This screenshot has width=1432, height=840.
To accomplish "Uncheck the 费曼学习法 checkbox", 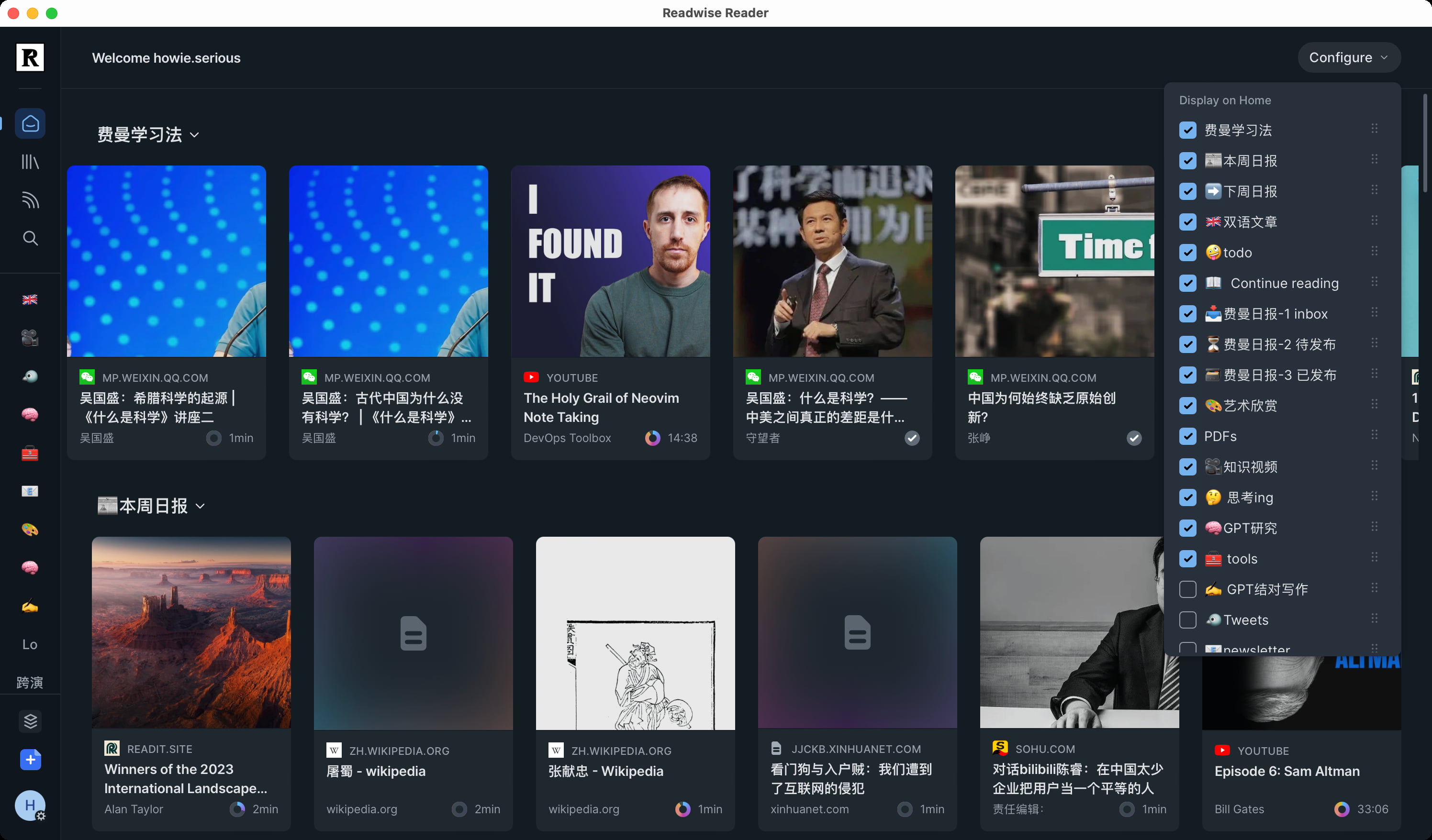I will pos(1187,130).
